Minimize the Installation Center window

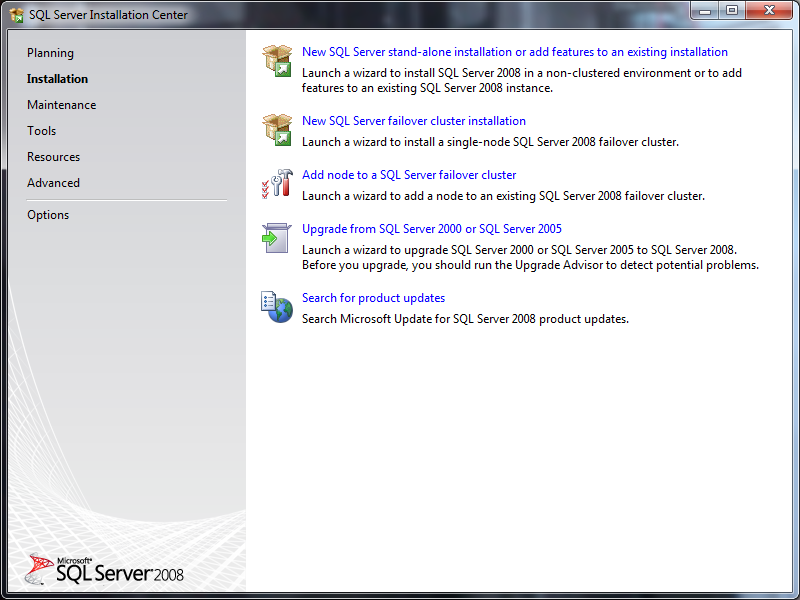(705, 11)
